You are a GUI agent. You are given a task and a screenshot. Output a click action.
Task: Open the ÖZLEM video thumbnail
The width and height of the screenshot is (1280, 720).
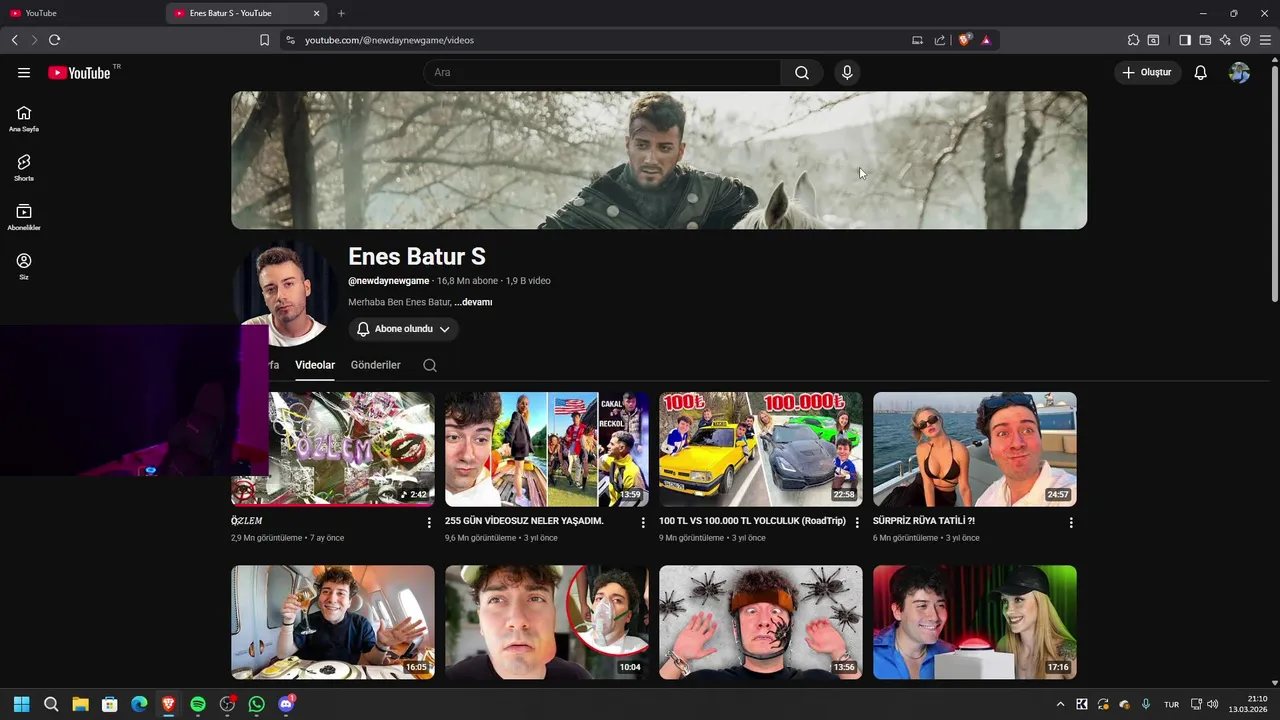tap(333, 449)
